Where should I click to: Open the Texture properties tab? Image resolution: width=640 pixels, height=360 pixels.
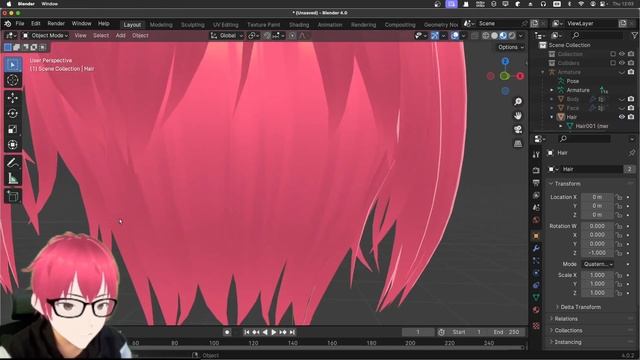[536, 326]
